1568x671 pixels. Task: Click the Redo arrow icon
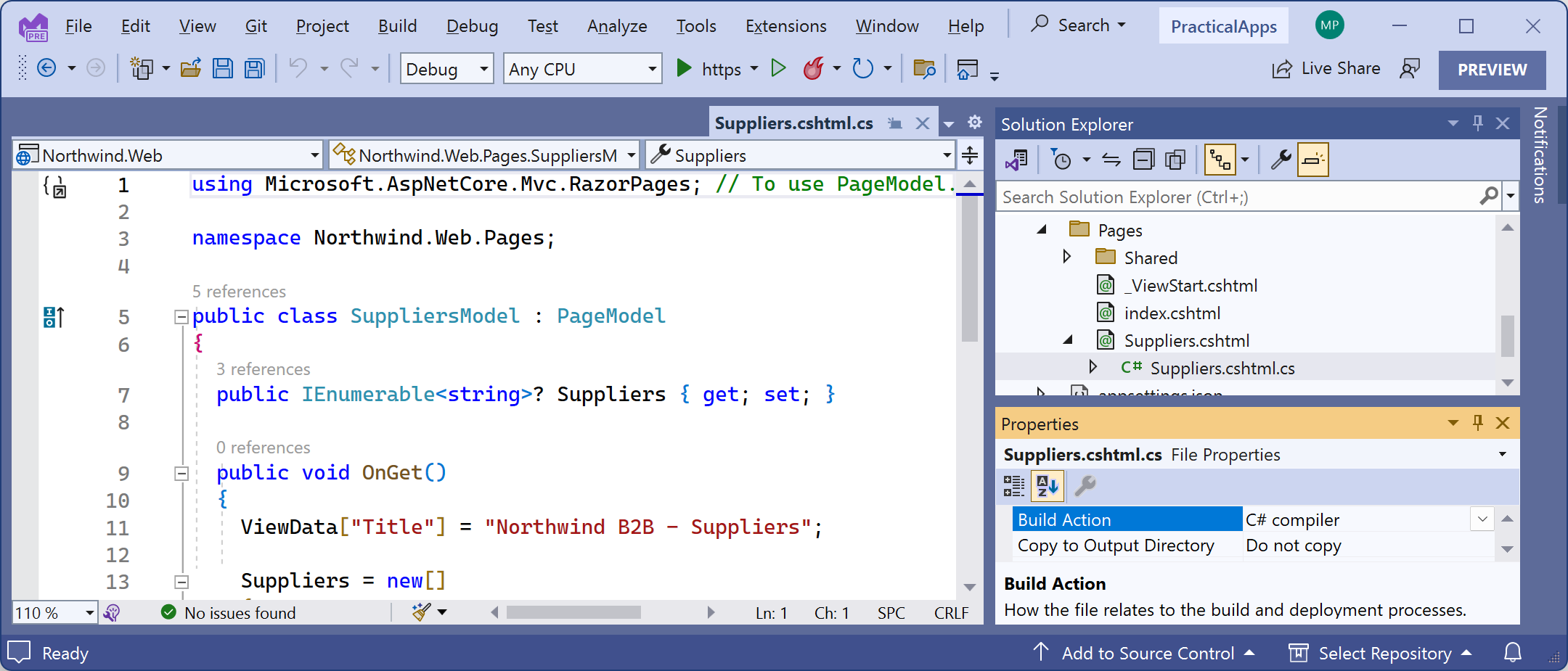click(350, 68)
